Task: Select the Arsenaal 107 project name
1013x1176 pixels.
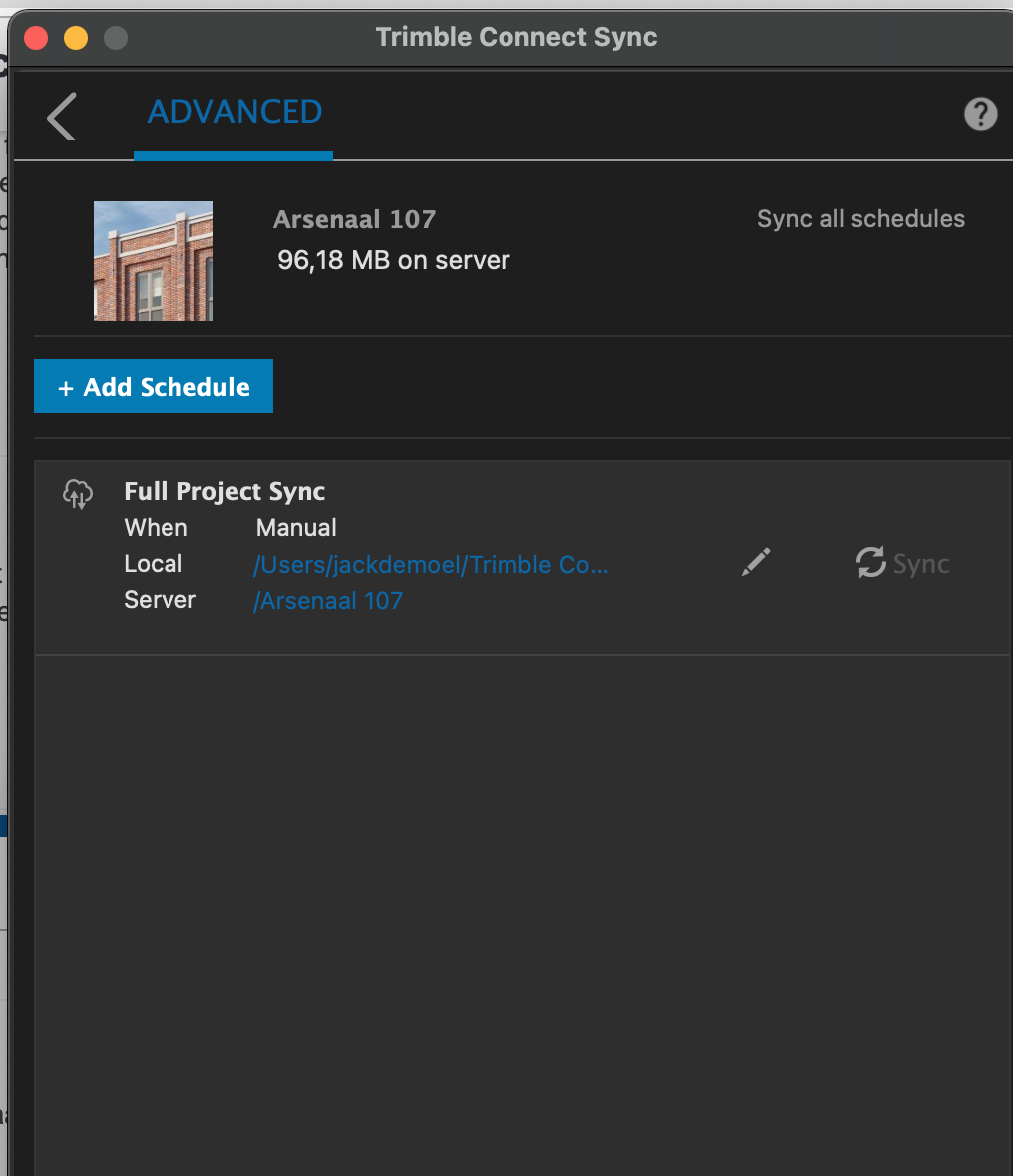Action: click(x=354, y=219)
